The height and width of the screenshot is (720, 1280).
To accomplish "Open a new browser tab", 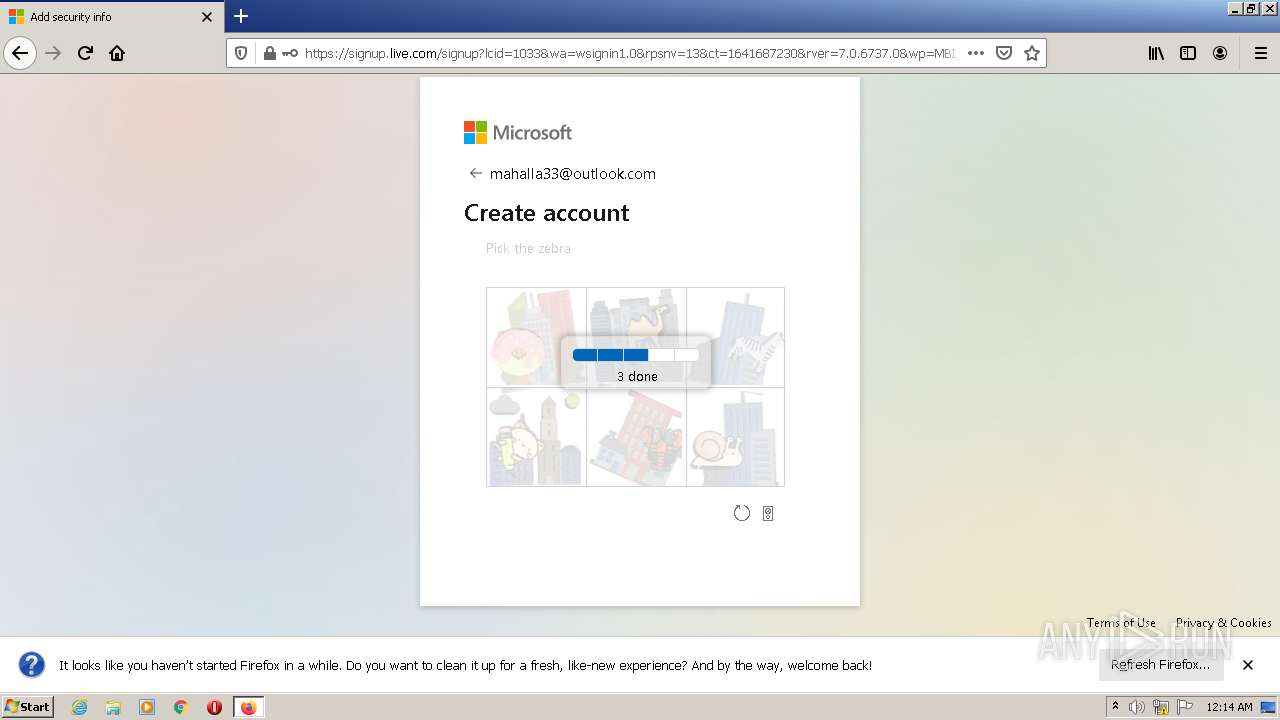I will (x=241, y=16).
